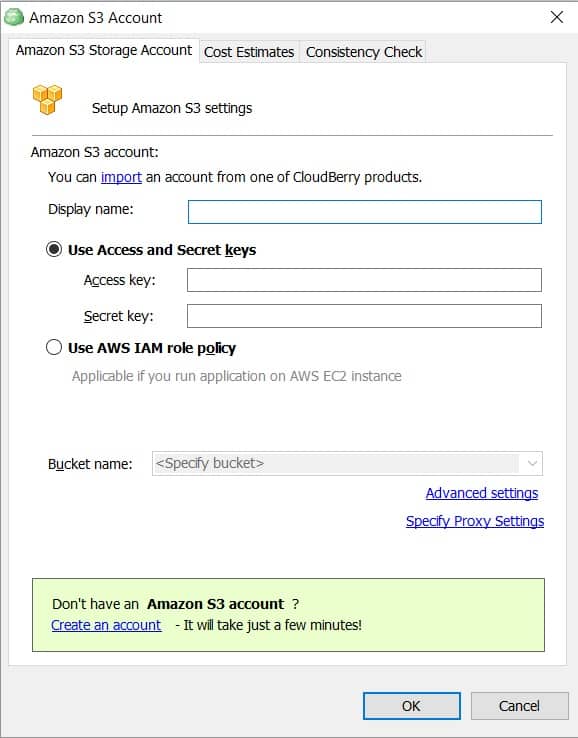
Task: Click the Cancel button
Action: tap(519, 706)
